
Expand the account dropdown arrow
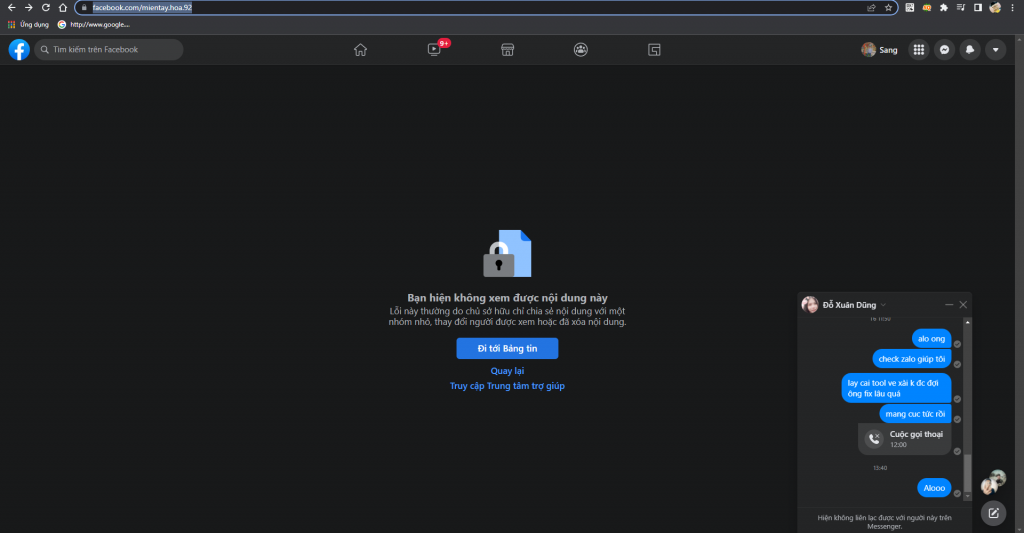(x=995, y=49)
